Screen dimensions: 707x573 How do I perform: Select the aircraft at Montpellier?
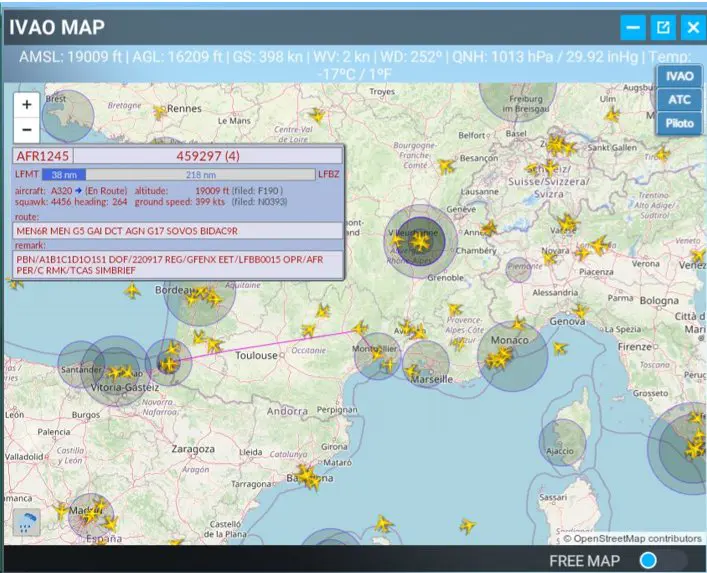[x=378, y=354]
